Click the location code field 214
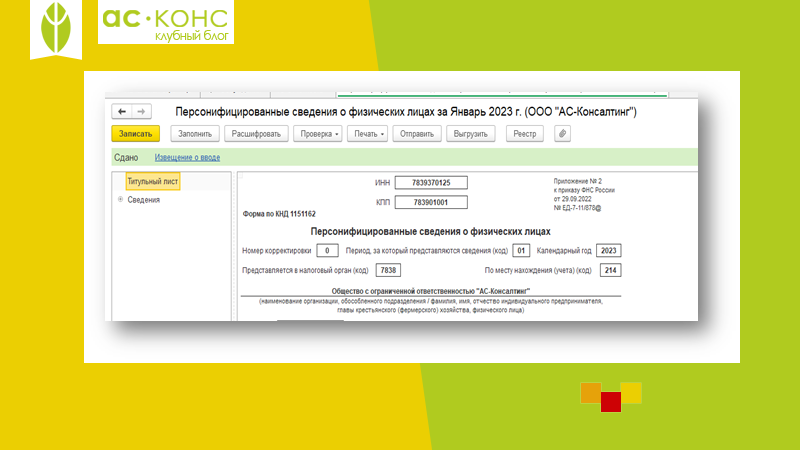 [x=611, y=270]
